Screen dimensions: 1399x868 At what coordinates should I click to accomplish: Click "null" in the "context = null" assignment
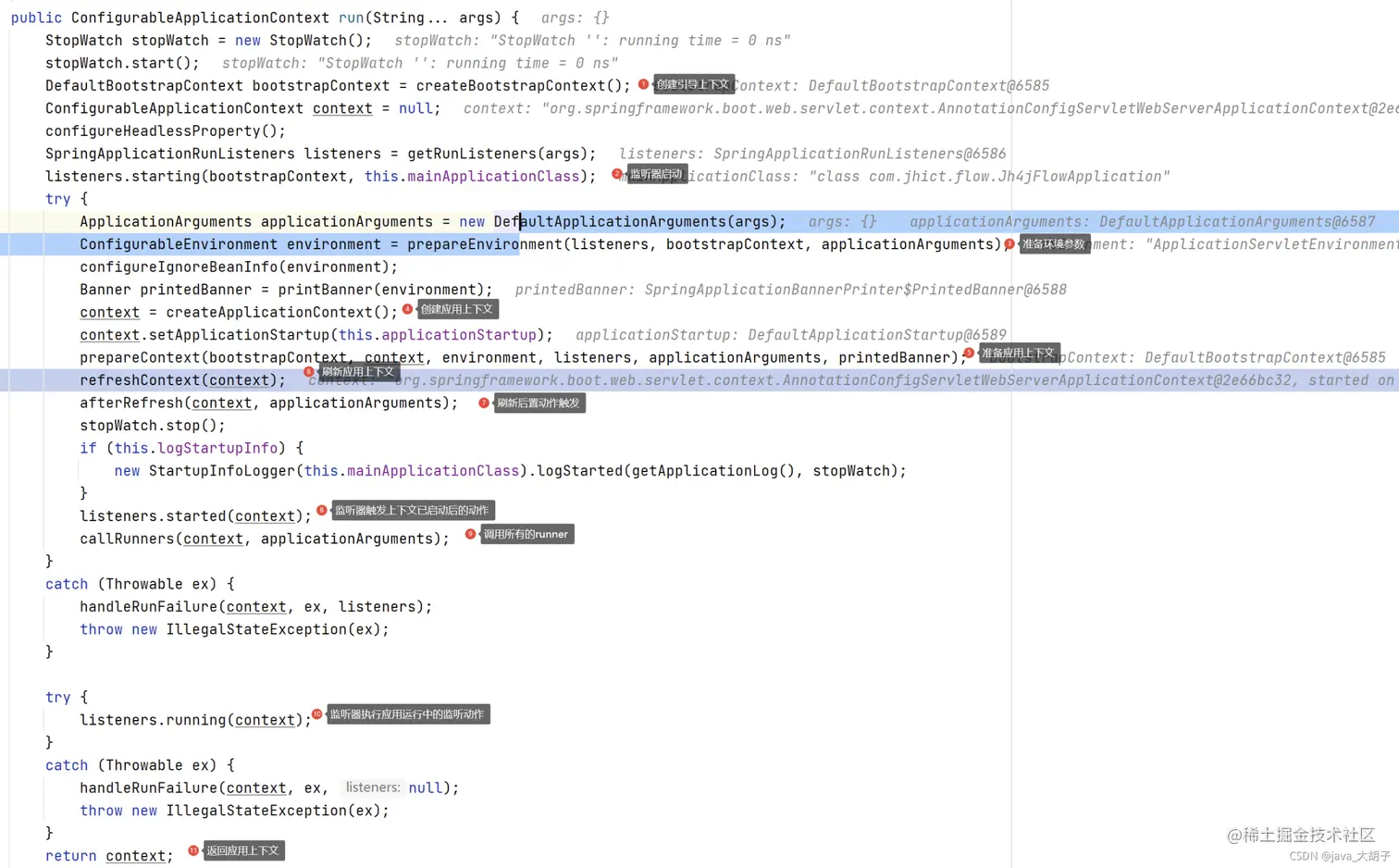click(x=415, y=109)
